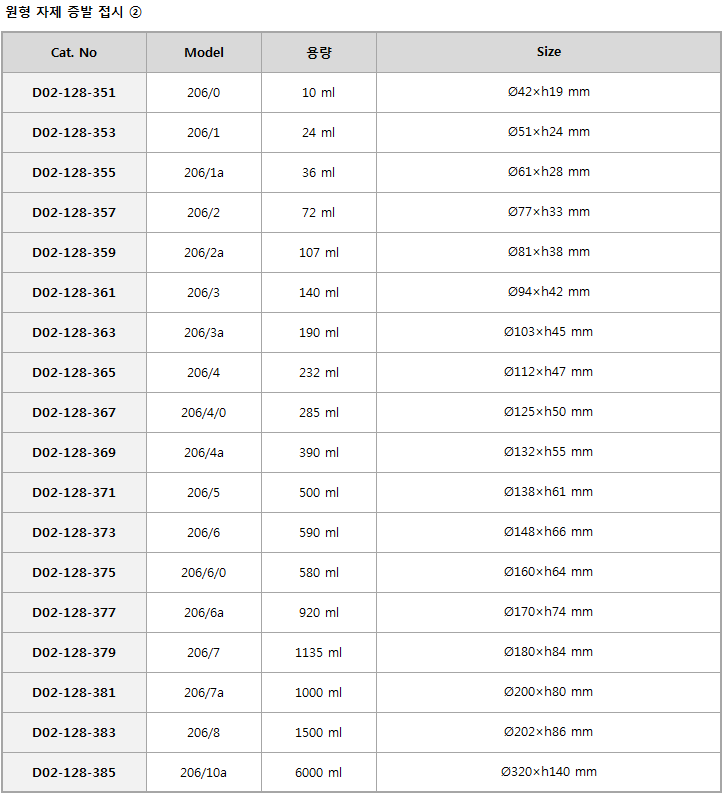This screenshot has width=723, height=794.
Task: Select the D02-128-367 cell
Action: coord(74,413)
